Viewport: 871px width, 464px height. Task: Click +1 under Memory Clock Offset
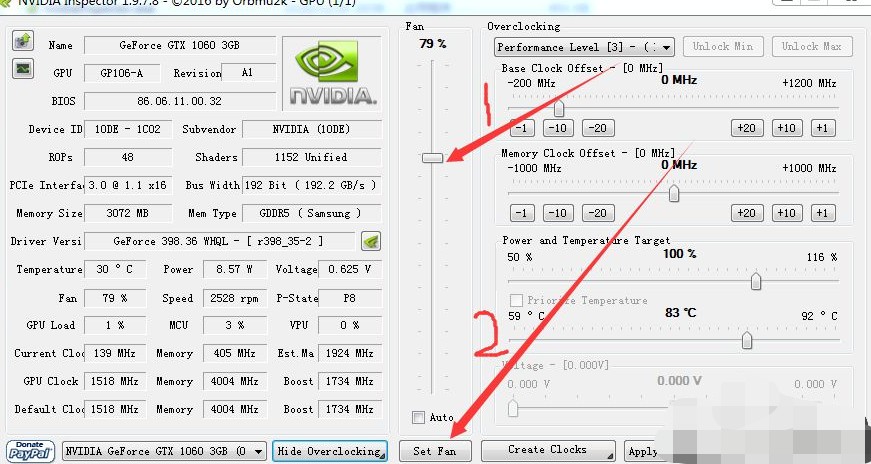point(822,213)
